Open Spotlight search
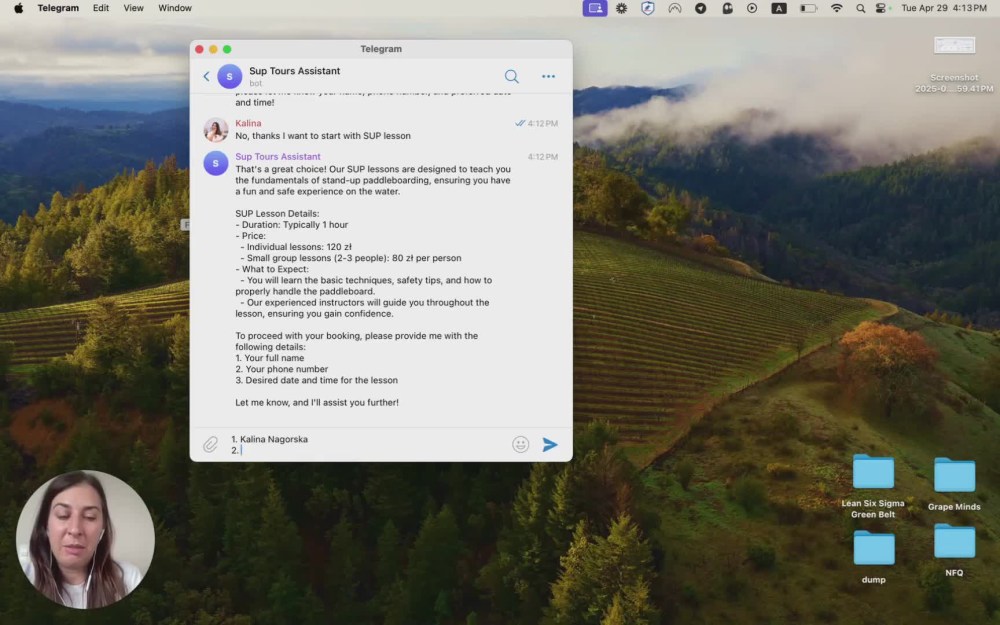Image resolution: width=1000 pixels, height=625 pixels. tap(860, 8)
